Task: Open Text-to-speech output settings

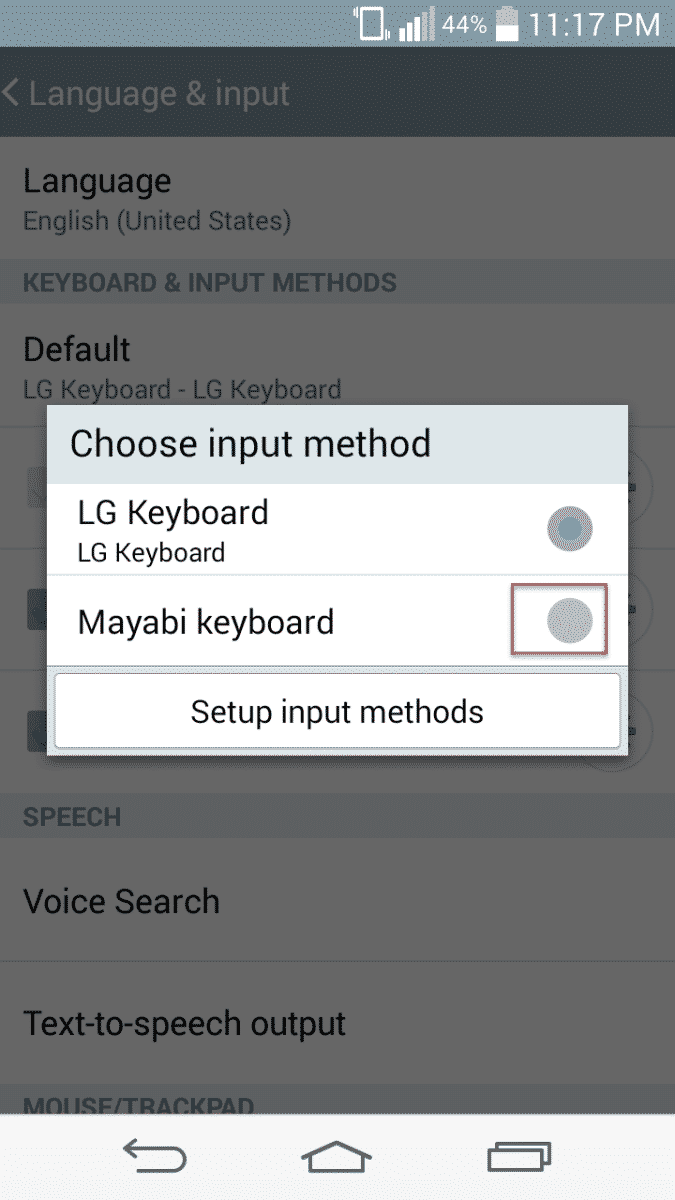Action: click(184, 1024)
